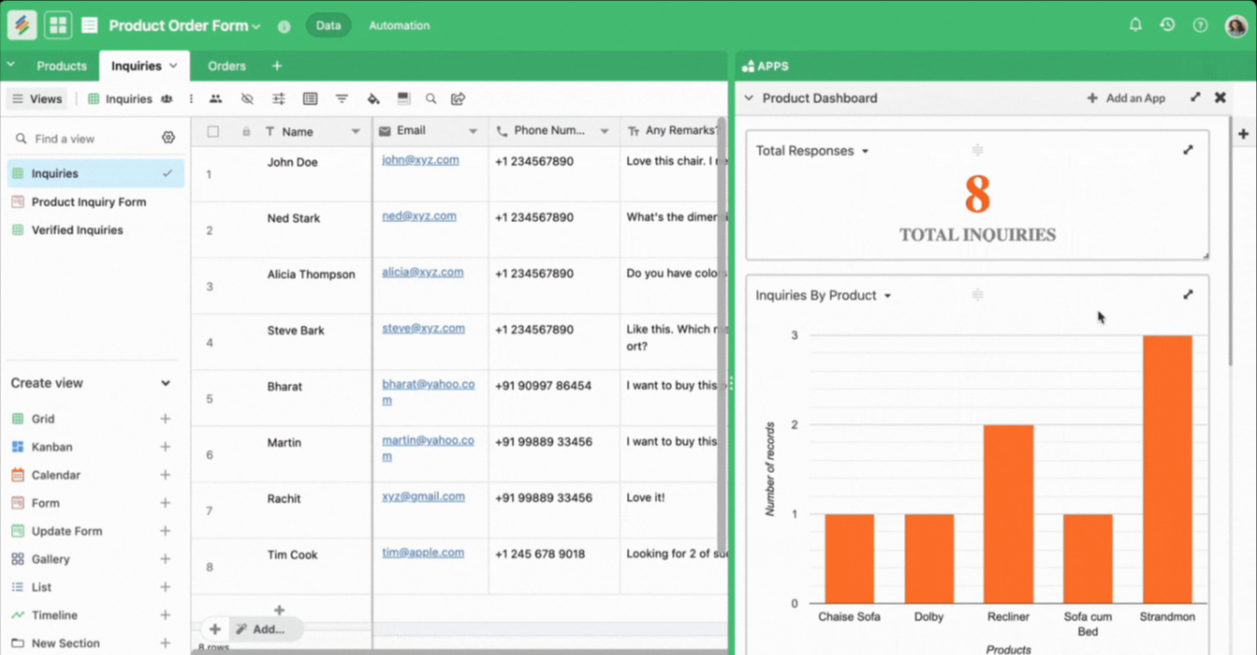The width and height of the screenshot is (1257, 655).
Task: Open john@xyz.com email link
Action: point(420,160)
